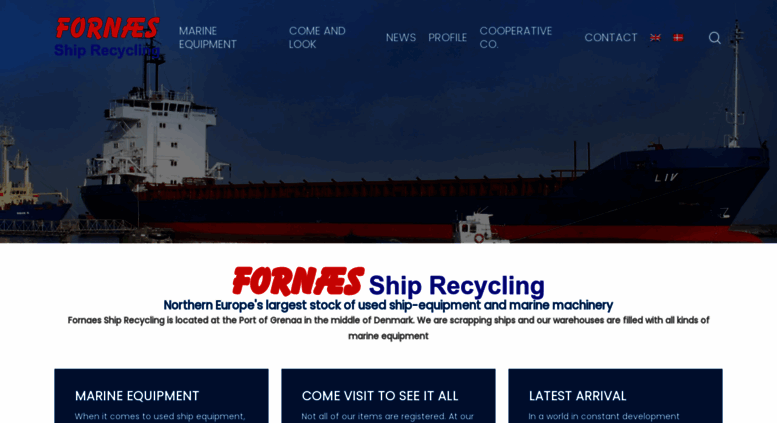
Task: Click the Marine Equipment card description text
Action: tap(160, 417)
